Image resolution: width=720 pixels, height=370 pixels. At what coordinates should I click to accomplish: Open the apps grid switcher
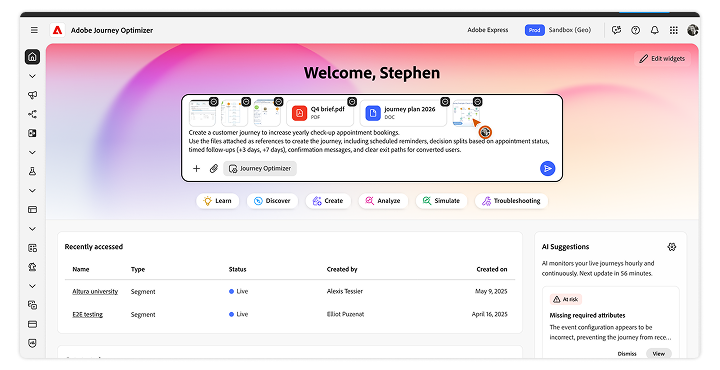click(674, 30)
